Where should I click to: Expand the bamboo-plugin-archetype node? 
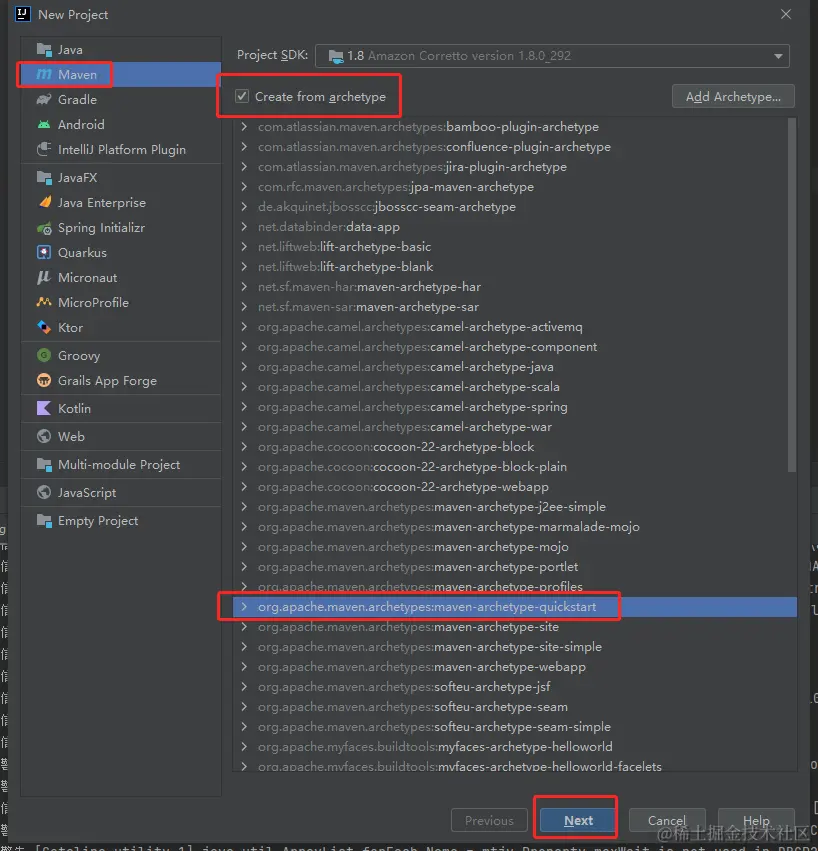(244, 126)
